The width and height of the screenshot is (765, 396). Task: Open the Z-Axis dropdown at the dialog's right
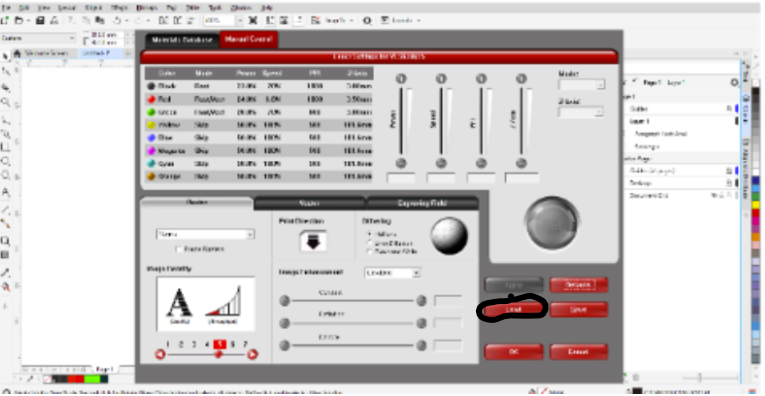point(582,112)
